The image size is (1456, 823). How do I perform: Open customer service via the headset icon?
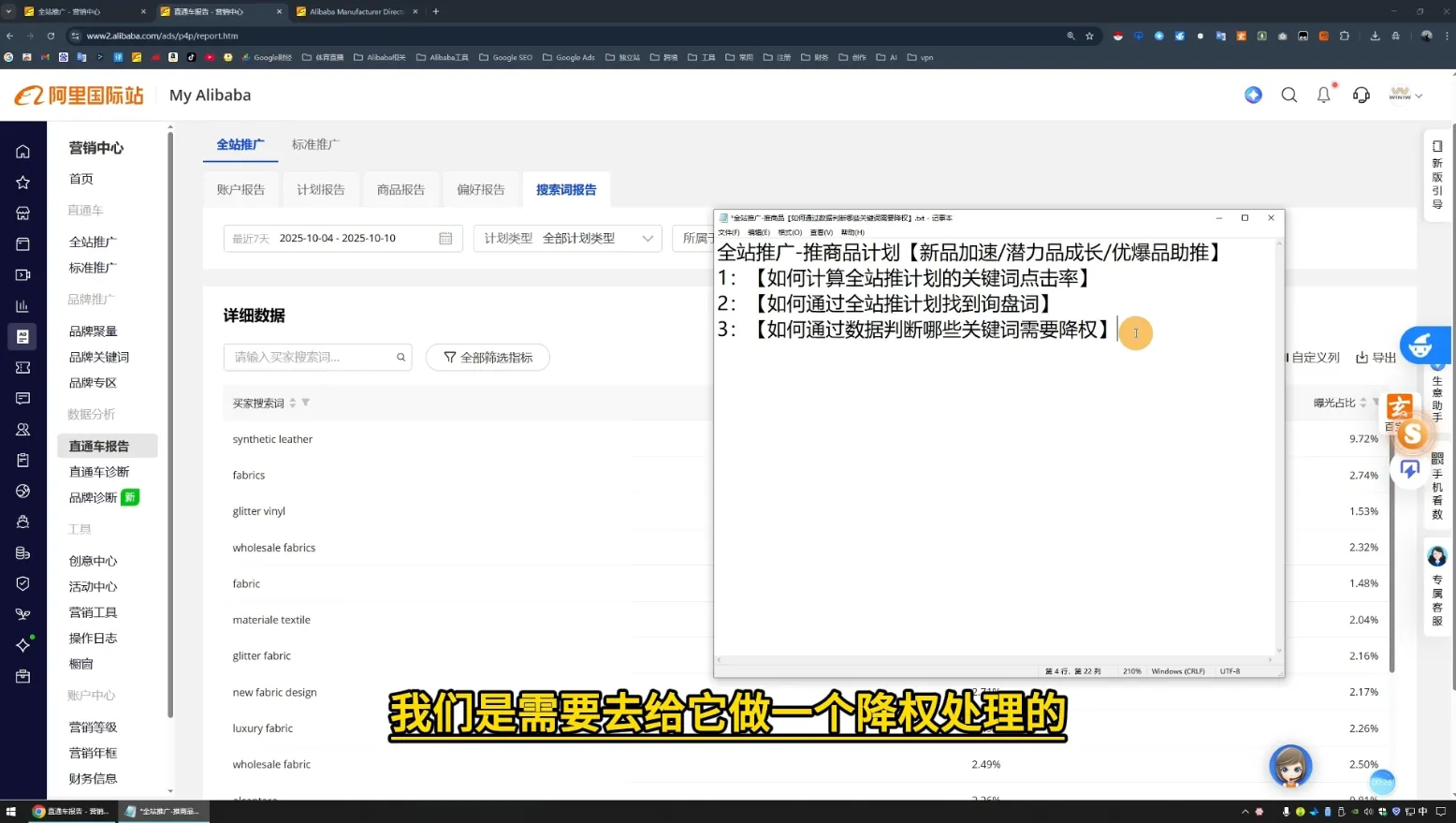click(1361, 95)
